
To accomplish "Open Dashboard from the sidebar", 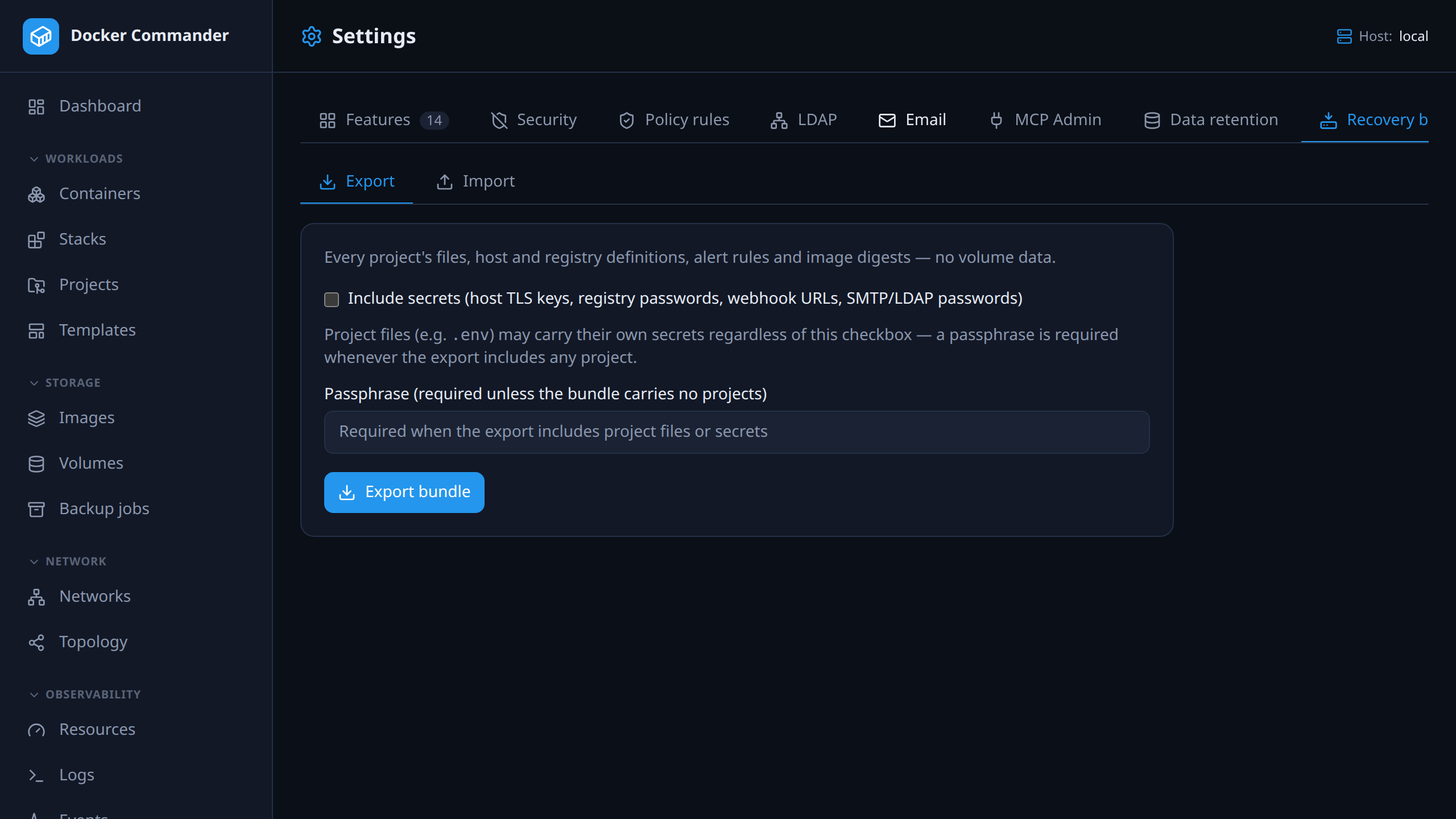I will pos(136,106).
